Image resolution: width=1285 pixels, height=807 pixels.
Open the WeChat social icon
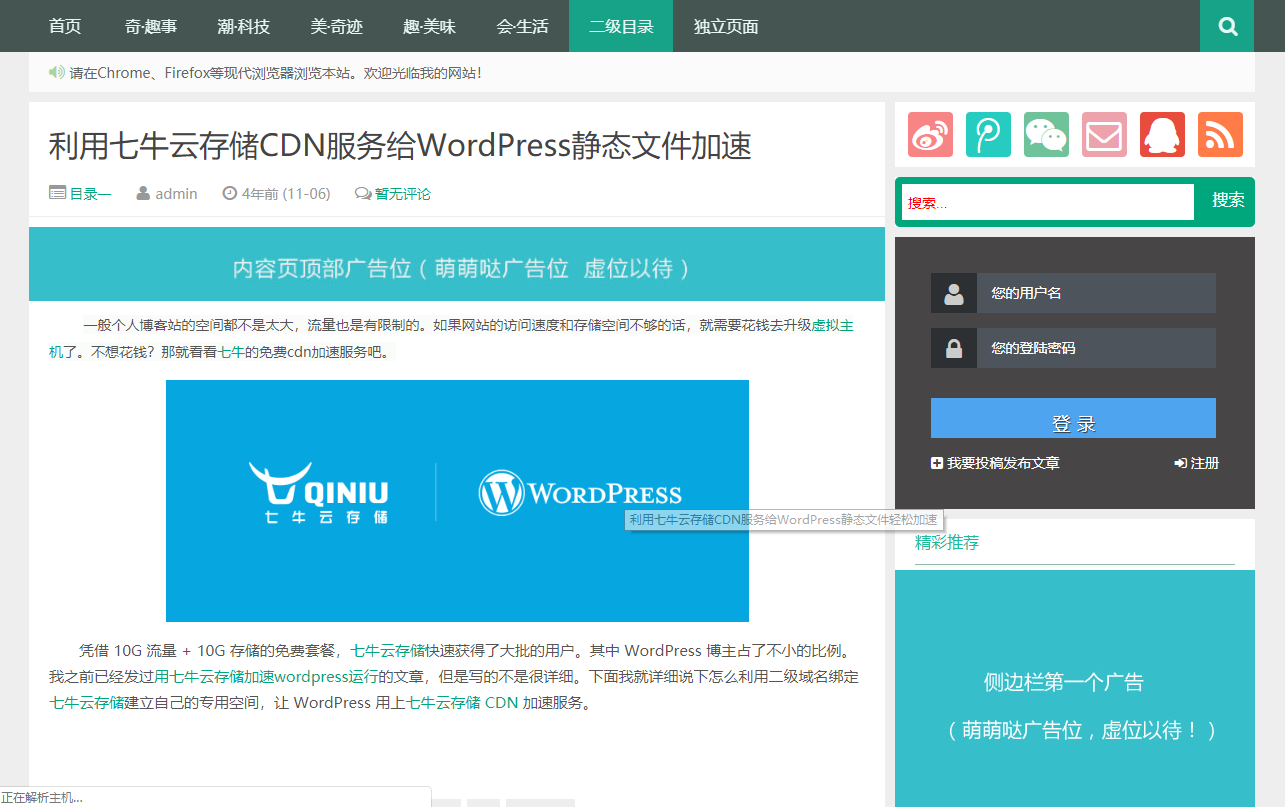[x=1046, y=134]
